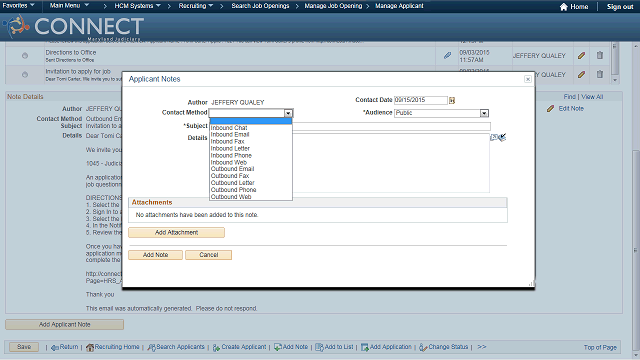Select the Invitation to apply radio button
The width and height of the screenshot is (640, 360).
[x=25, y=75]
